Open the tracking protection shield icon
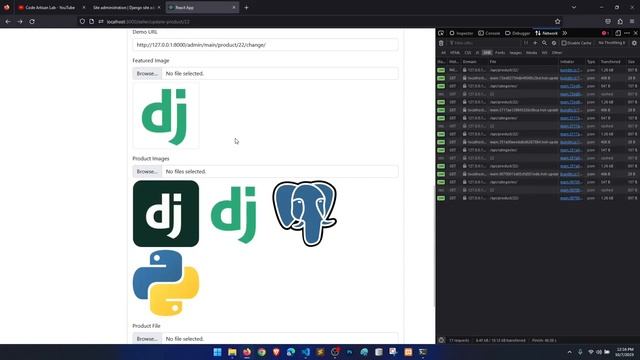This screenshot has height=360, width=640. [x=82, y=22]
